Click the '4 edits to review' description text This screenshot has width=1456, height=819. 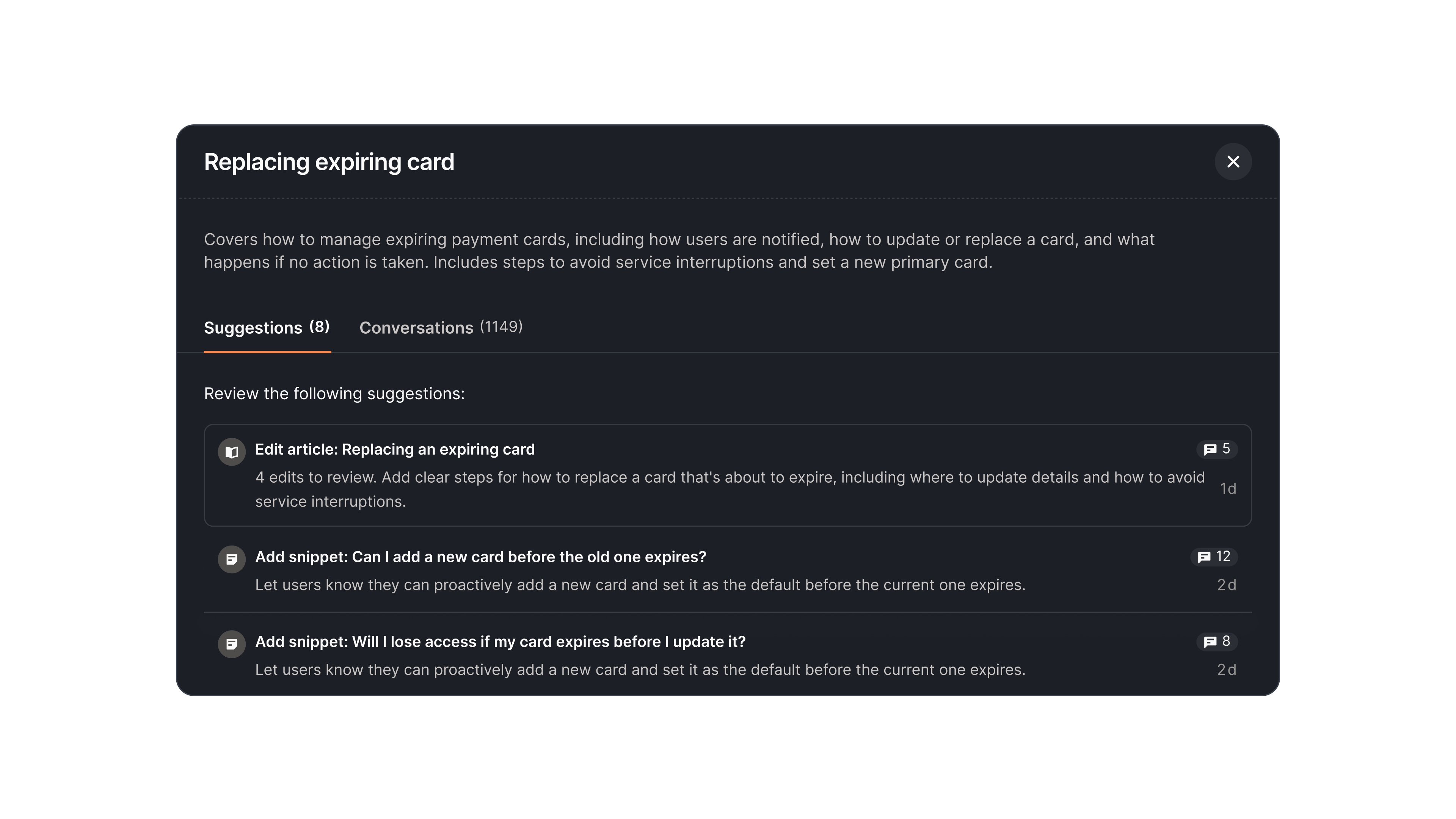tap(729, 478)
